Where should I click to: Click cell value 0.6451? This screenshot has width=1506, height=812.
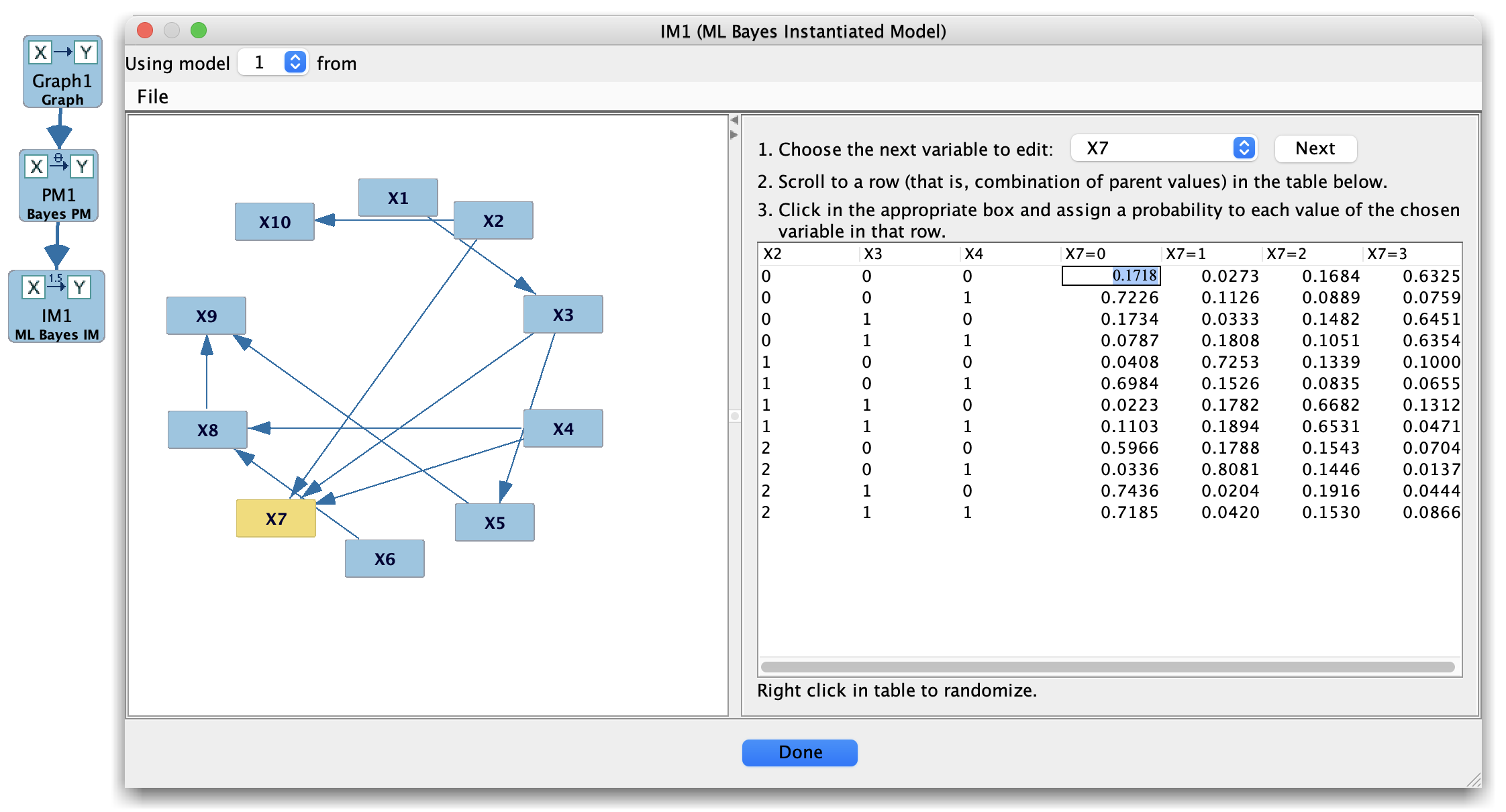point(1432,319)
